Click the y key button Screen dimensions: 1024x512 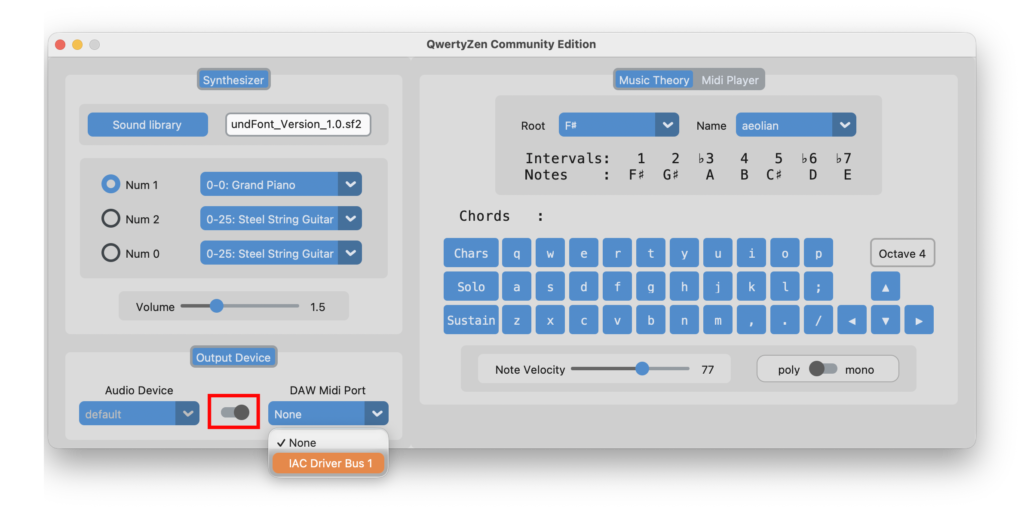(684, 253)
